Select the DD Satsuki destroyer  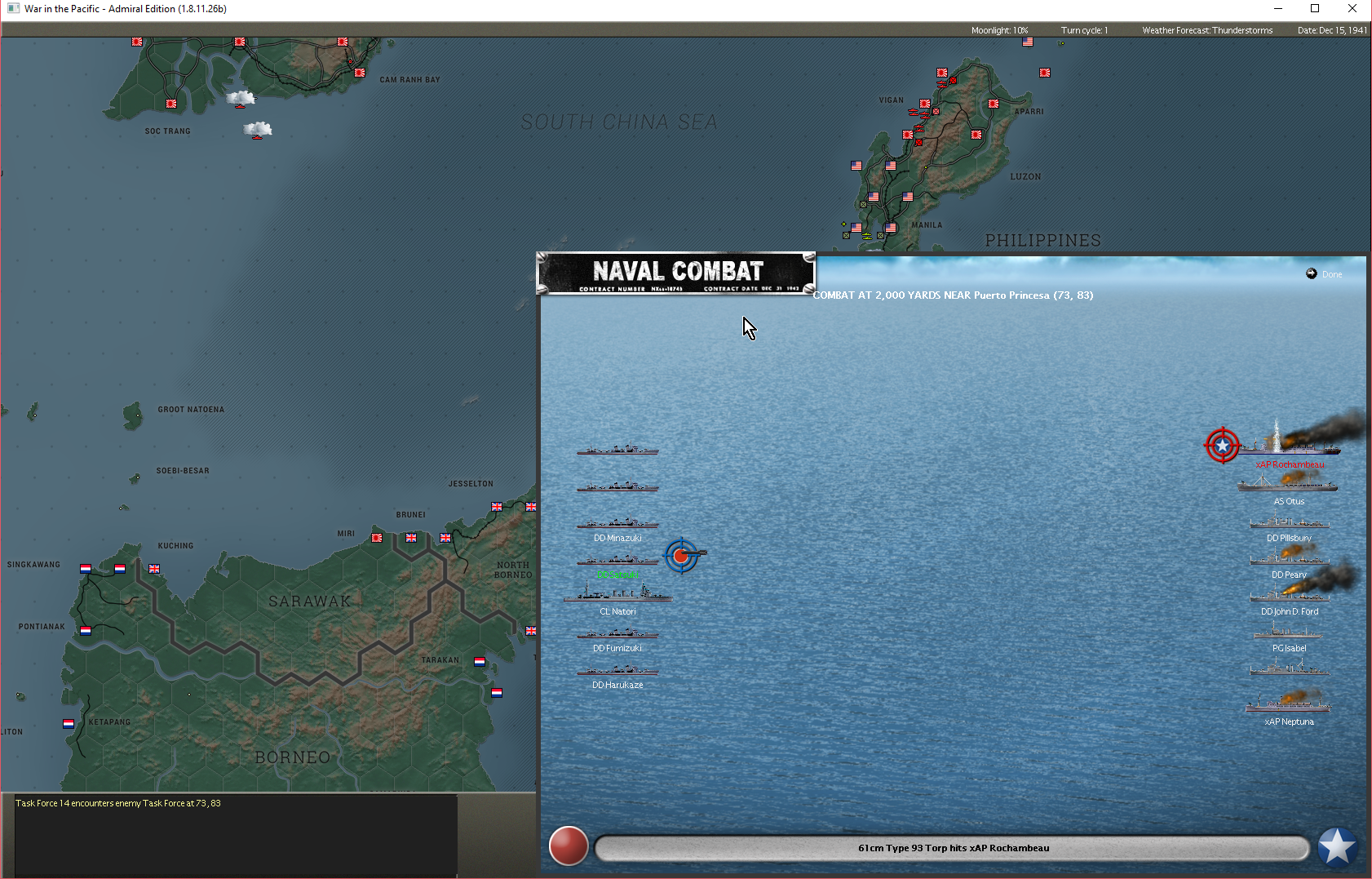point(617,560)
